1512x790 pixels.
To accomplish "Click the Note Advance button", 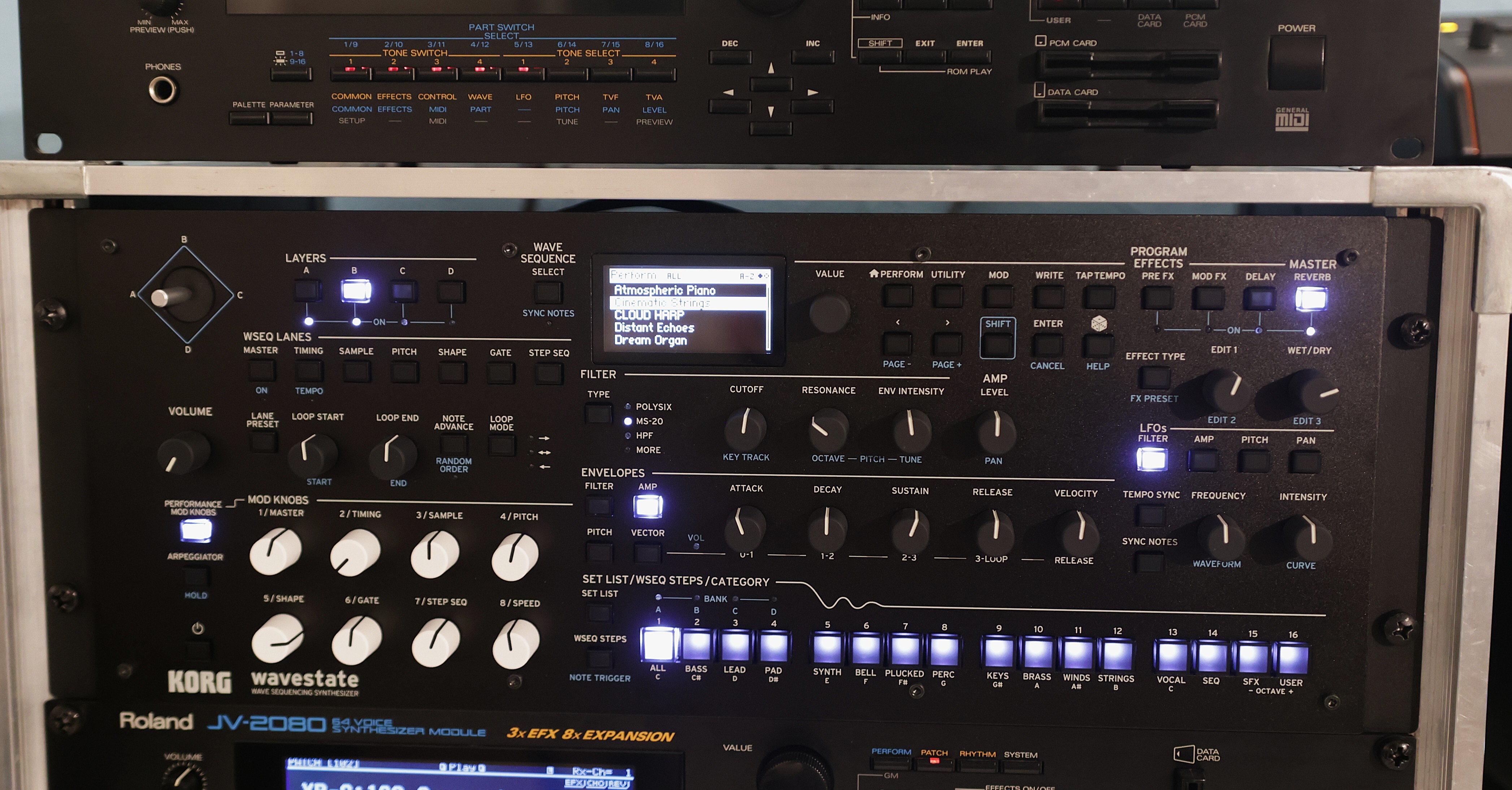I will [x=453, y=445].
